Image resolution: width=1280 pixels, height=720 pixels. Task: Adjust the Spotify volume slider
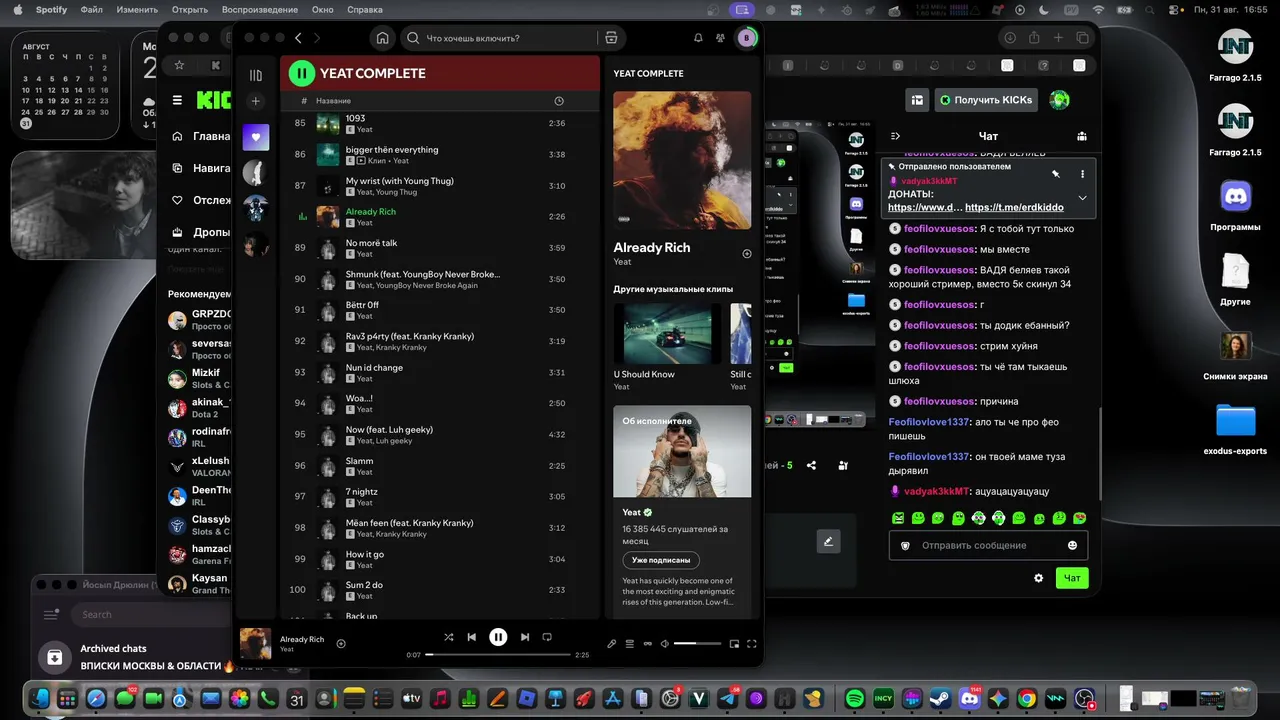click(x=698, y=644)
